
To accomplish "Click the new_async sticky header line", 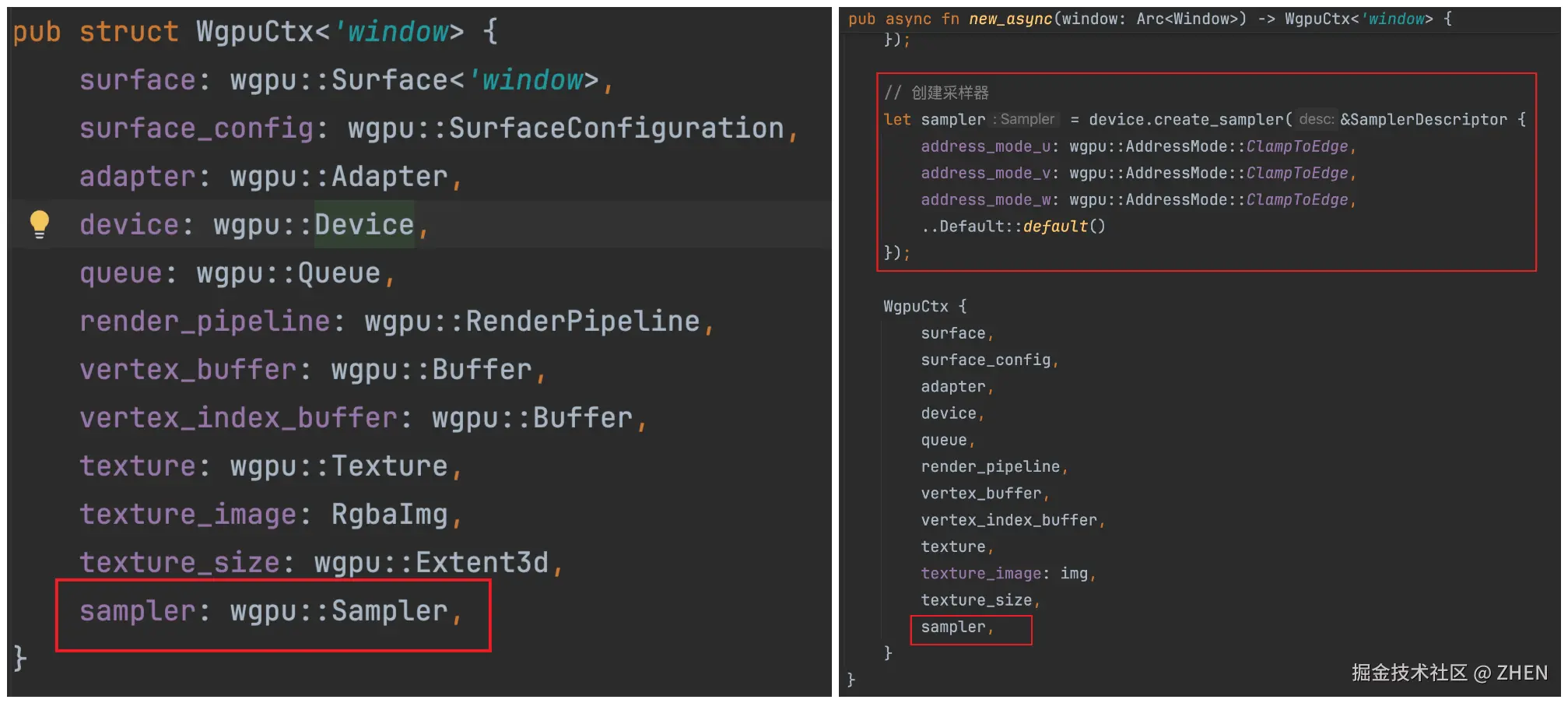I will point(1150,19).
